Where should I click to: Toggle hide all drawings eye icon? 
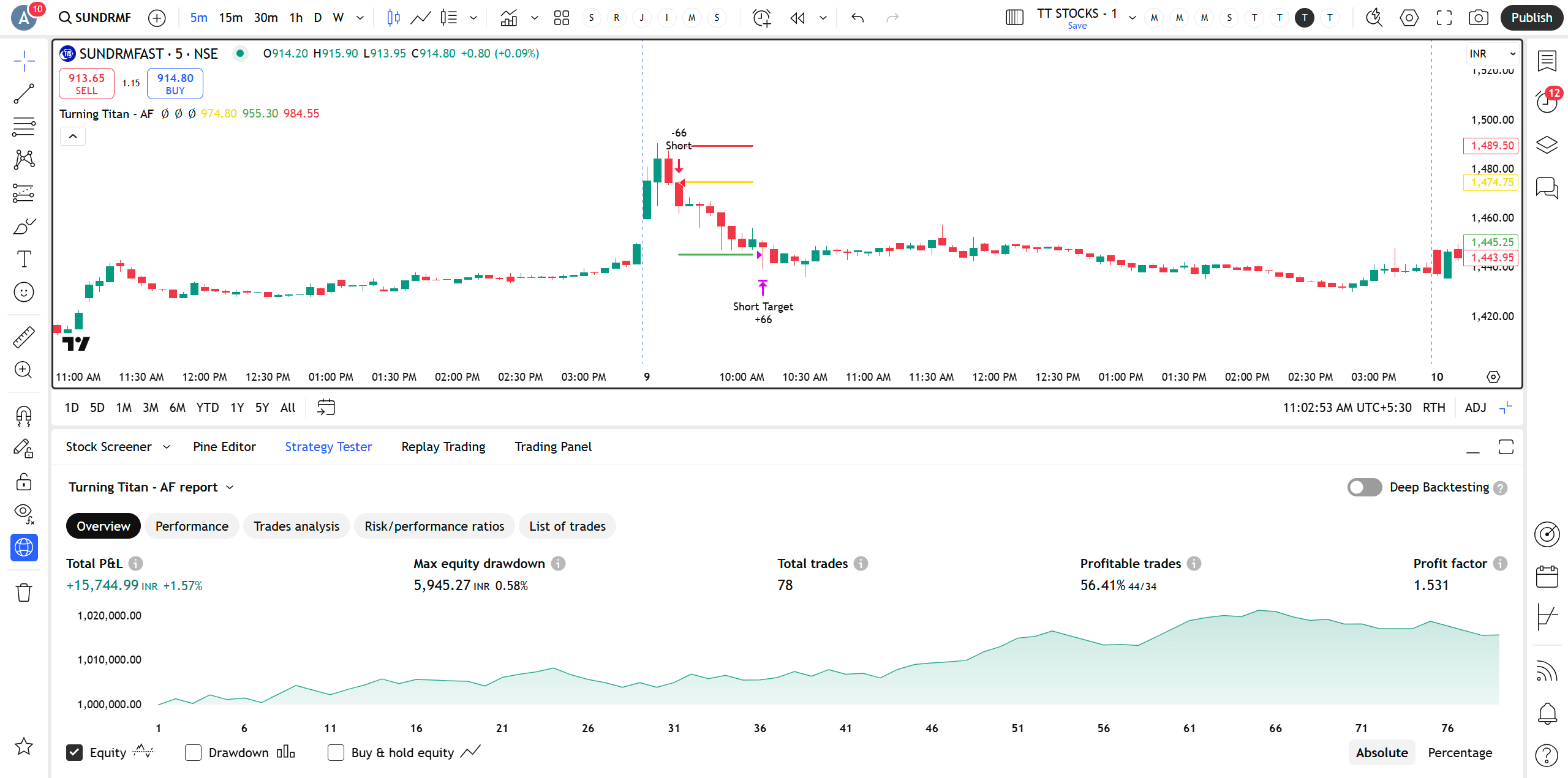pyautogui.click(x=24, y=514)
